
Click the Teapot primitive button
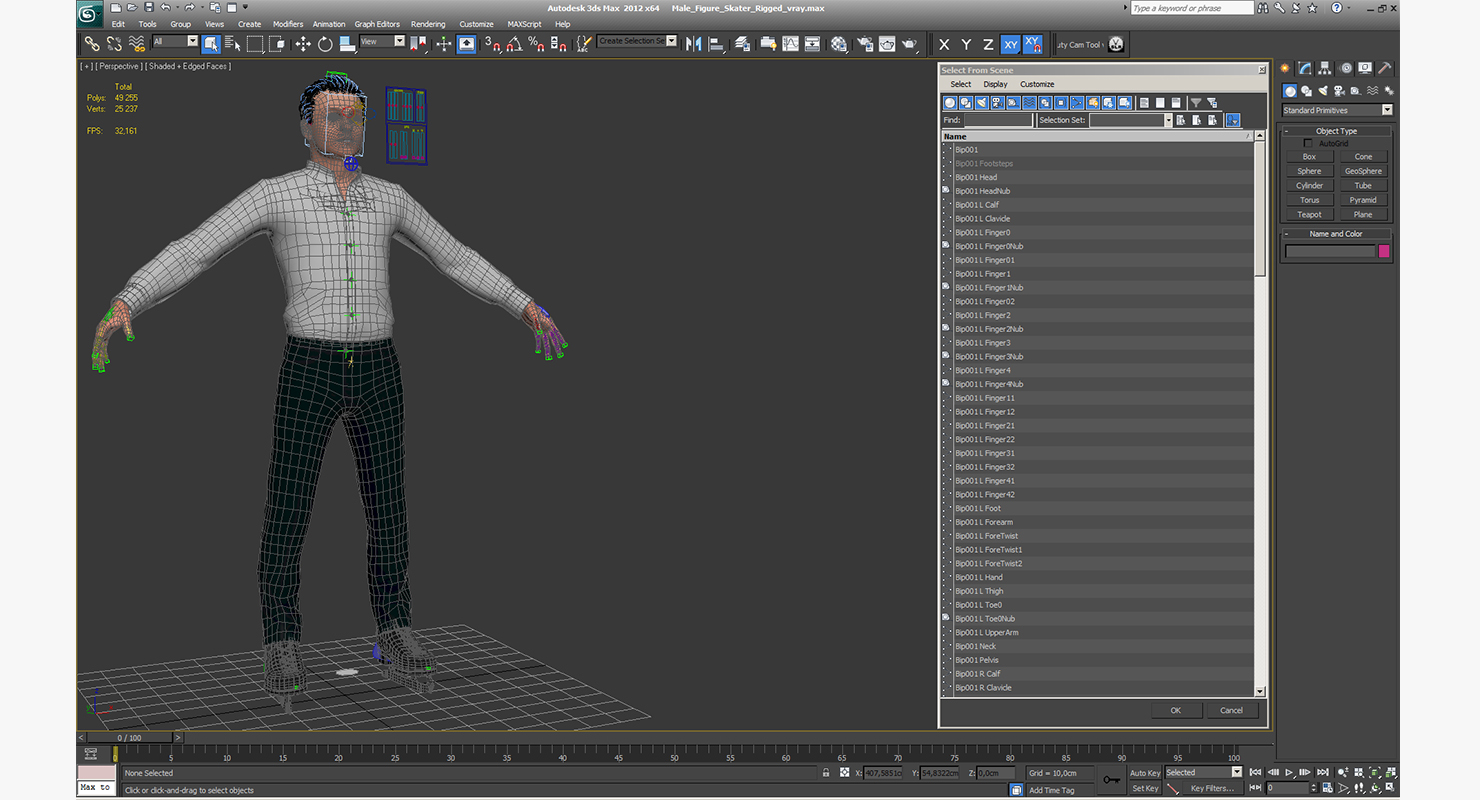(x=1309, y=214)
